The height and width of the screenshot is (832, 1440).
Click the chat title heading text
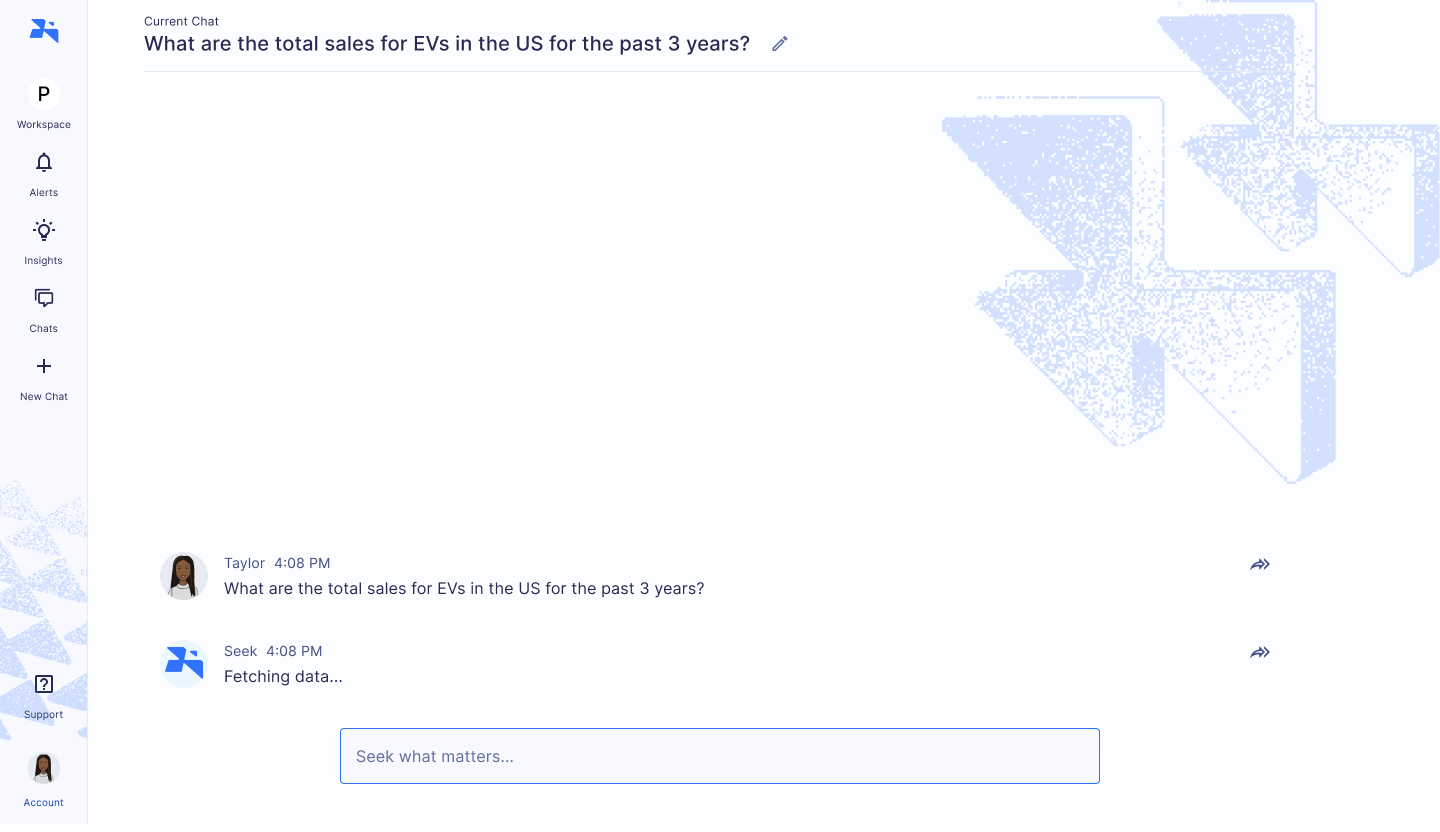(447, 43)
